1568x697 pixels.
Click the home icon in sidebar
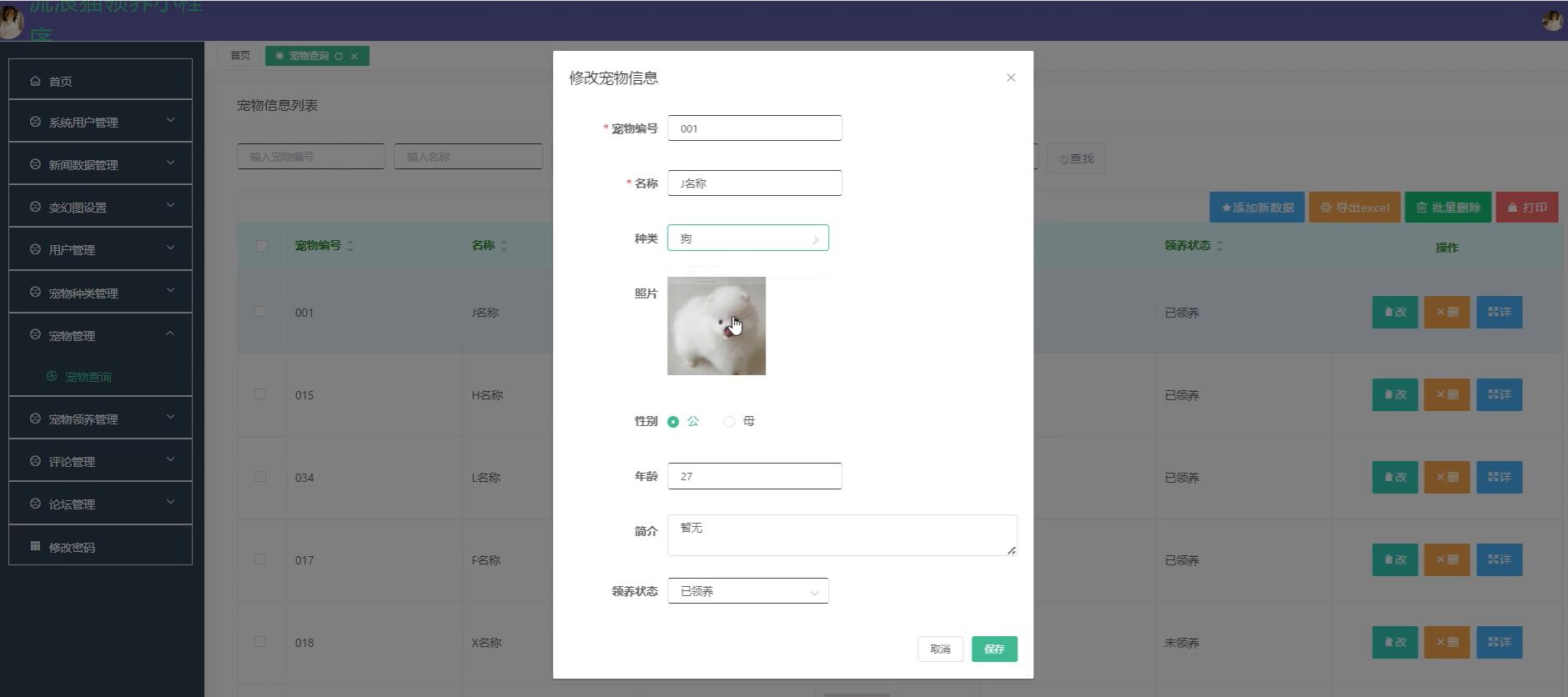coord(35,81)
